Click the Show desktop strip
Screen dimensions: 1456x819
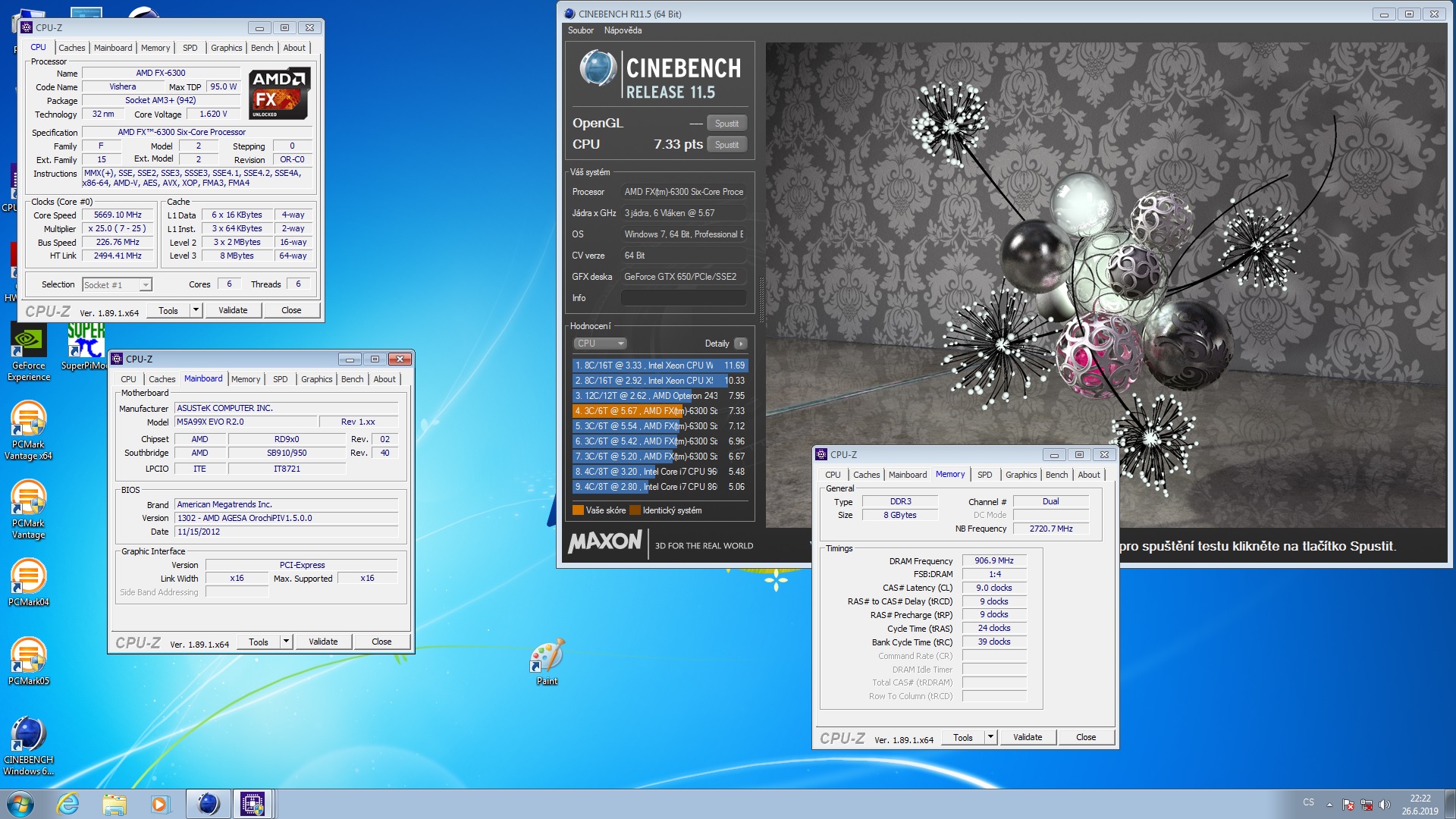tap(1450, 804)
